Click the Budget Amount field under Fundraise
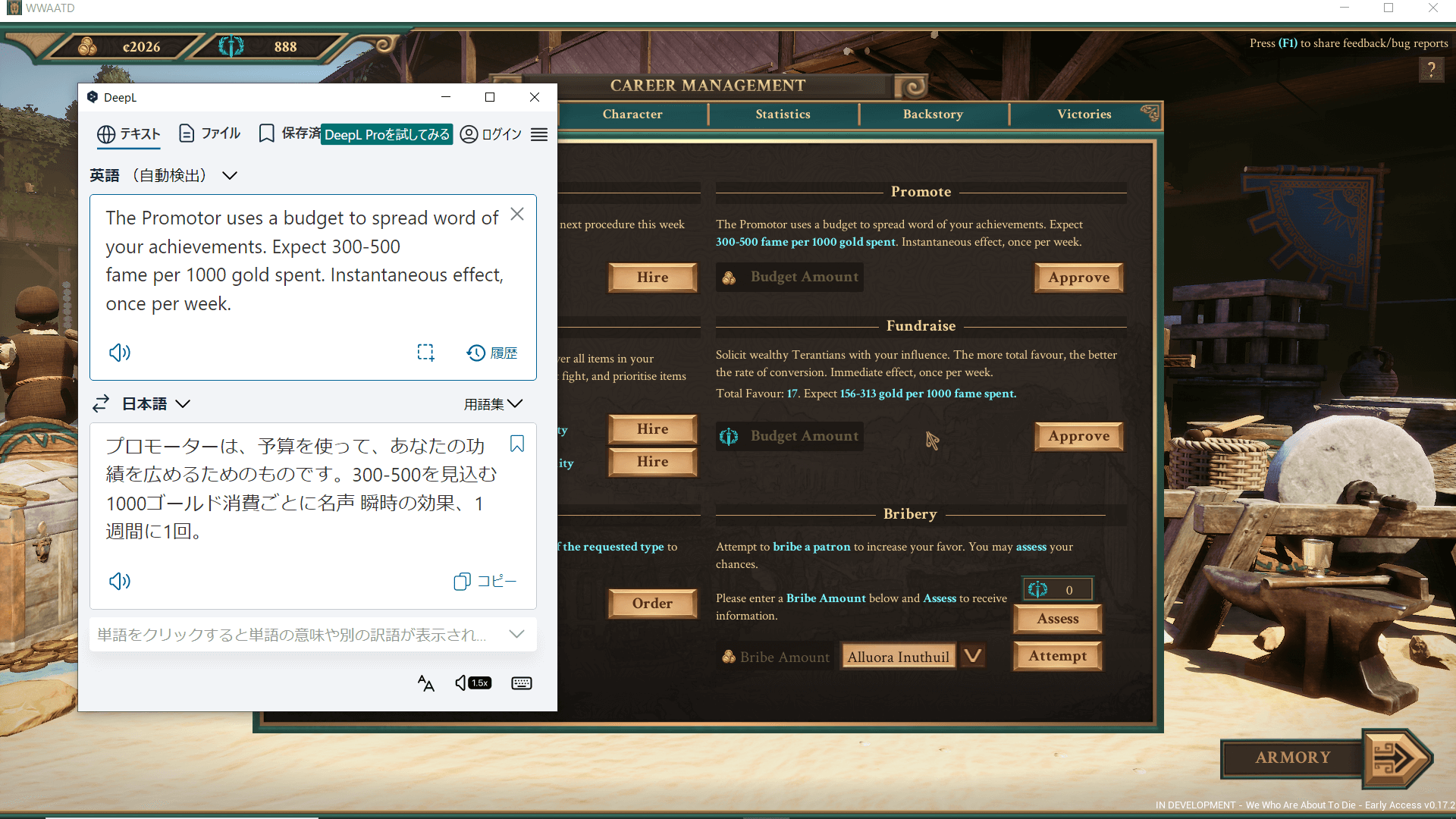The height and width of the screenshot is (819, 1456). (789, 436)
